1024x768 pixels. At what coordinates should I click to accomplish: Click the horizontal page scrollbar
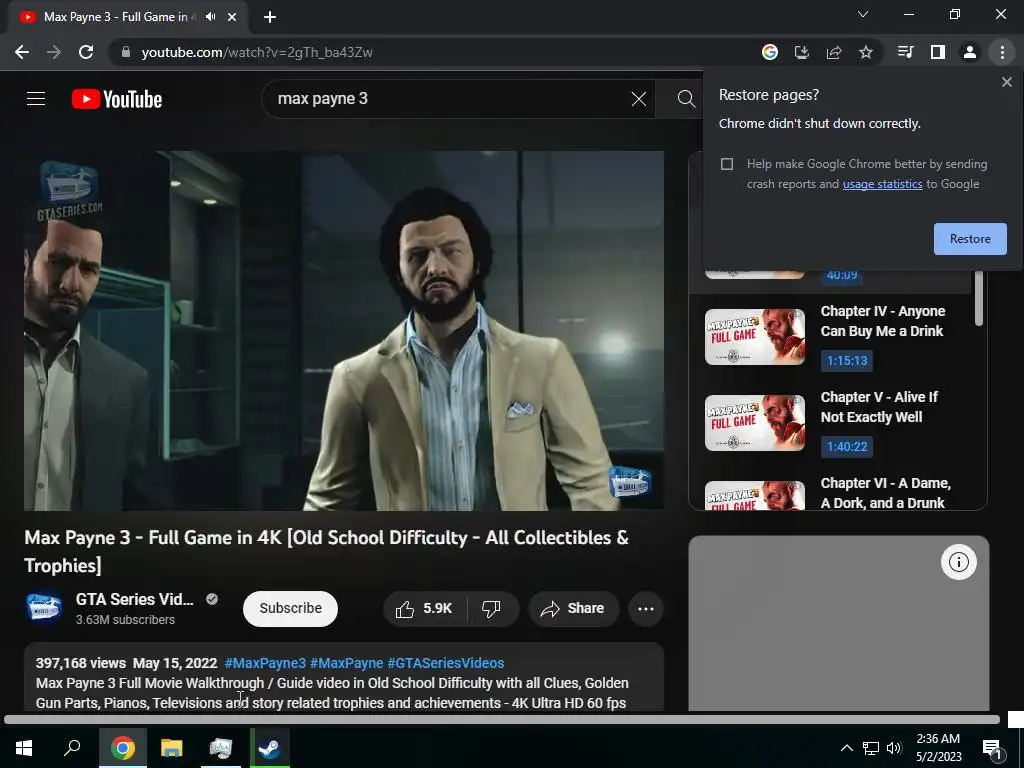pos(502,720)
